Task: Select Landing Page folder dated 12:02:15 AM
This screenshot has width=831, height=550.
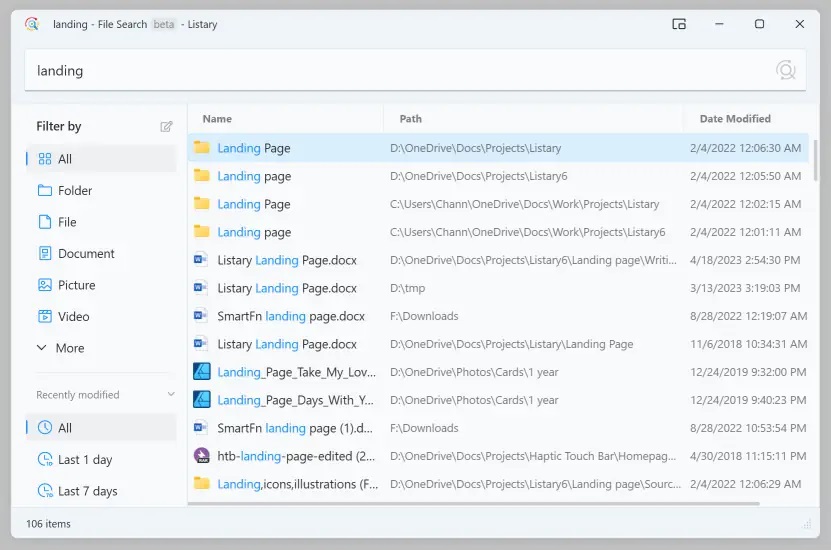Action: pyautogui.click(x=498, y=204)
